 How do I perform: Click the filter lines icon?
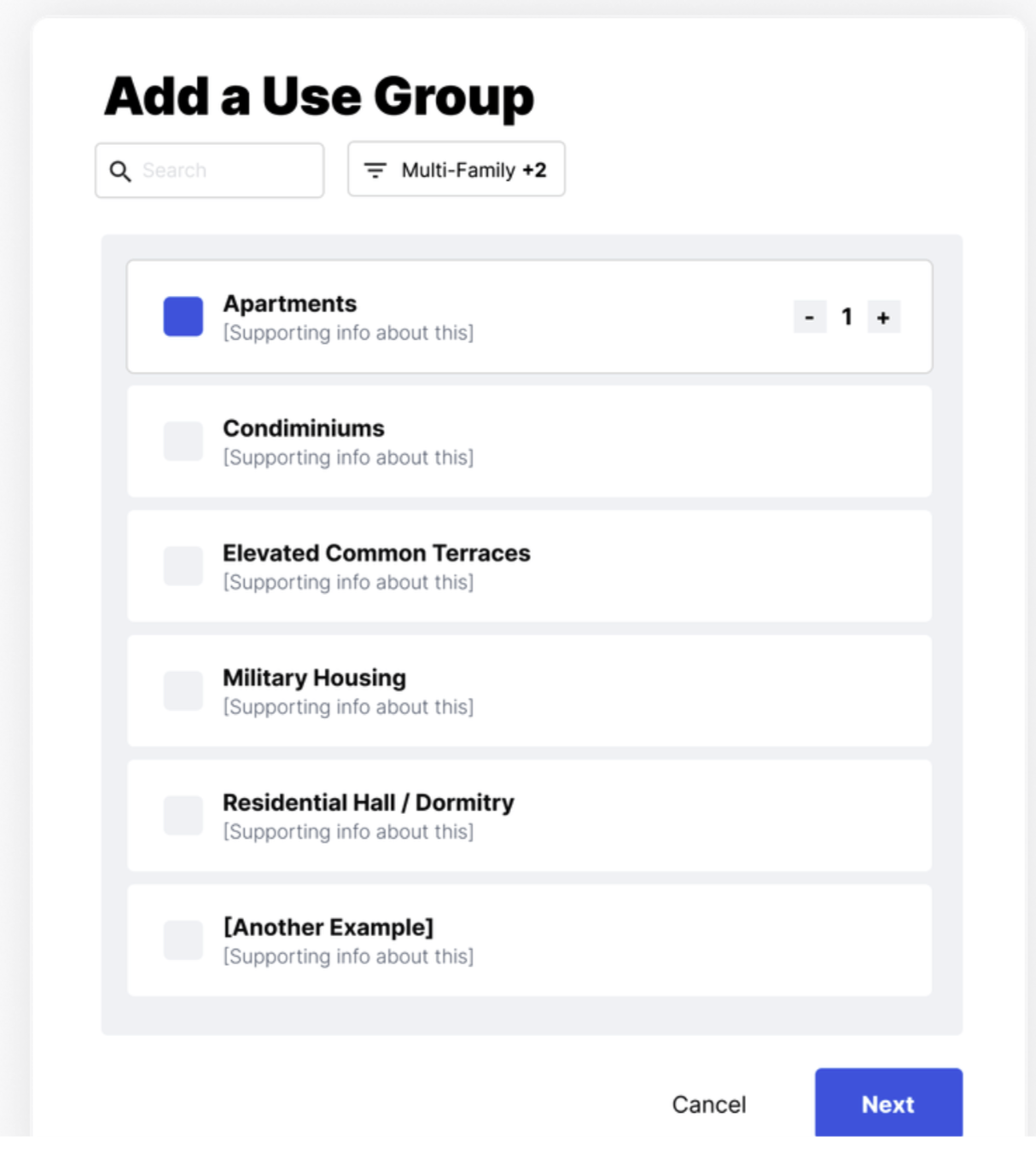[375, 171]
